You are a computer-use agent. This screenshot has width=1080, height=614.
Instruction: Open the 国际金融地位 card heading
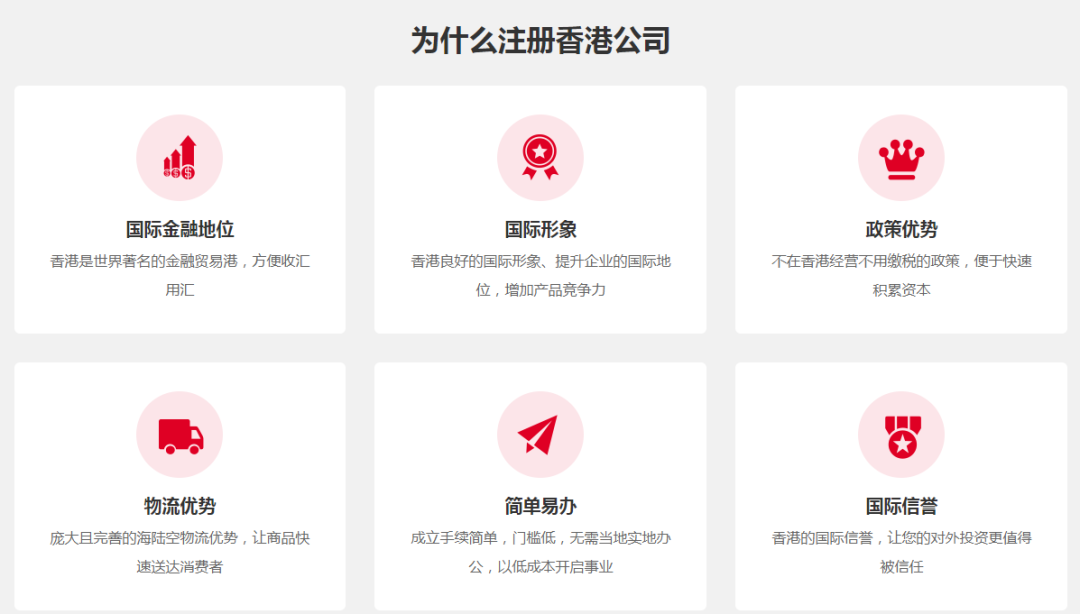[179, 228]
